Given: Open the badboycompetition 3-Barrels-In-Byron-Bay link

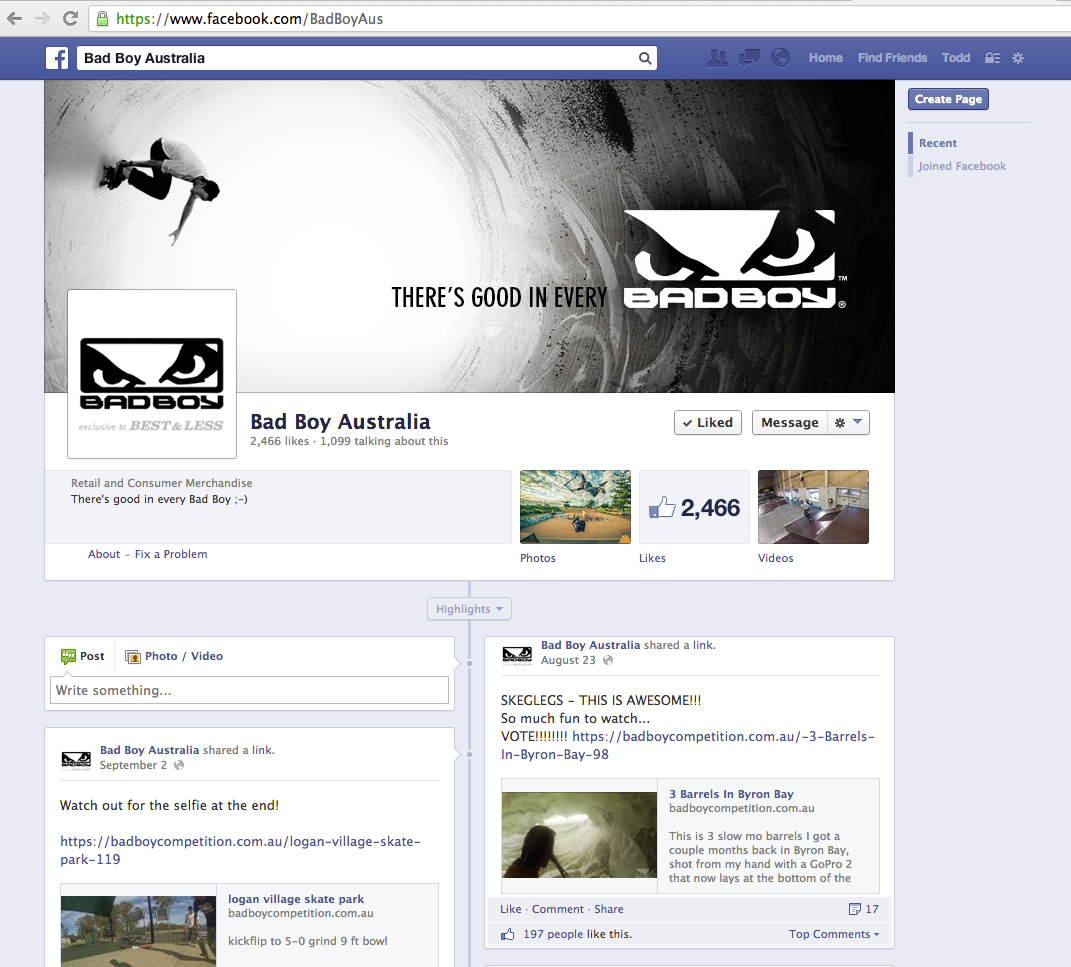Looking at the screenshot, I should tap(688, 745).
